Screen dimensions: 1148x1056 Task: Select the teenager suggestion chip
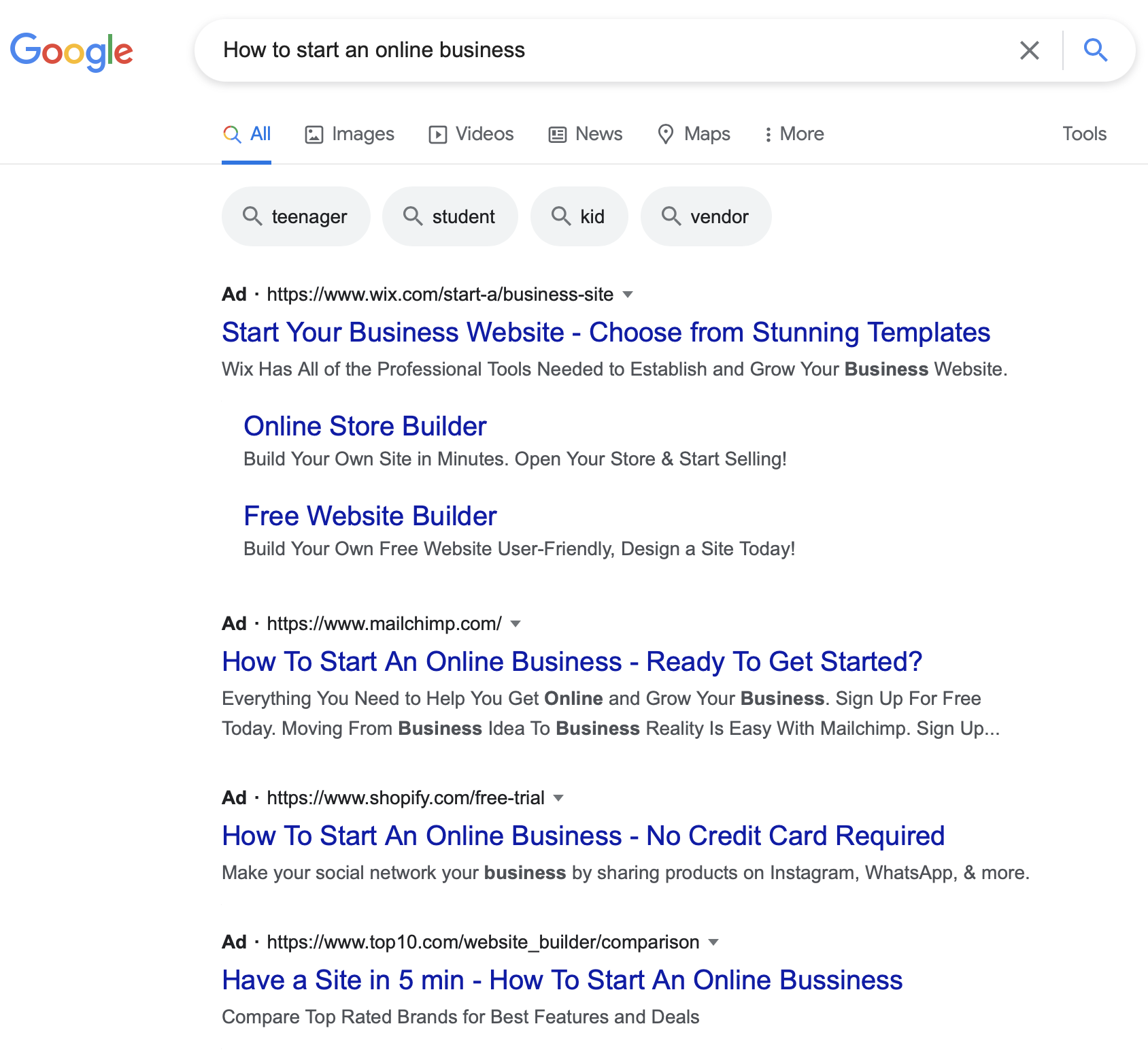point(296,216)
